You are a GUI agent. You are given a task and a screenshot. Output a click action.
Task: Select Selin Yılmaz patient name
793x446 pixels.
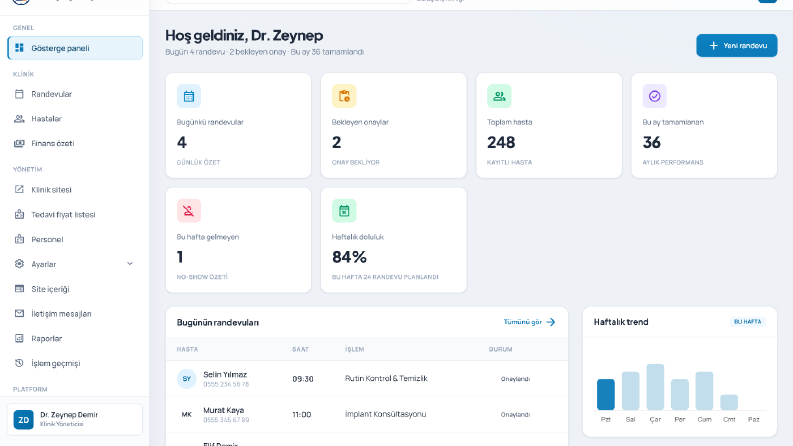coord(225,375)
